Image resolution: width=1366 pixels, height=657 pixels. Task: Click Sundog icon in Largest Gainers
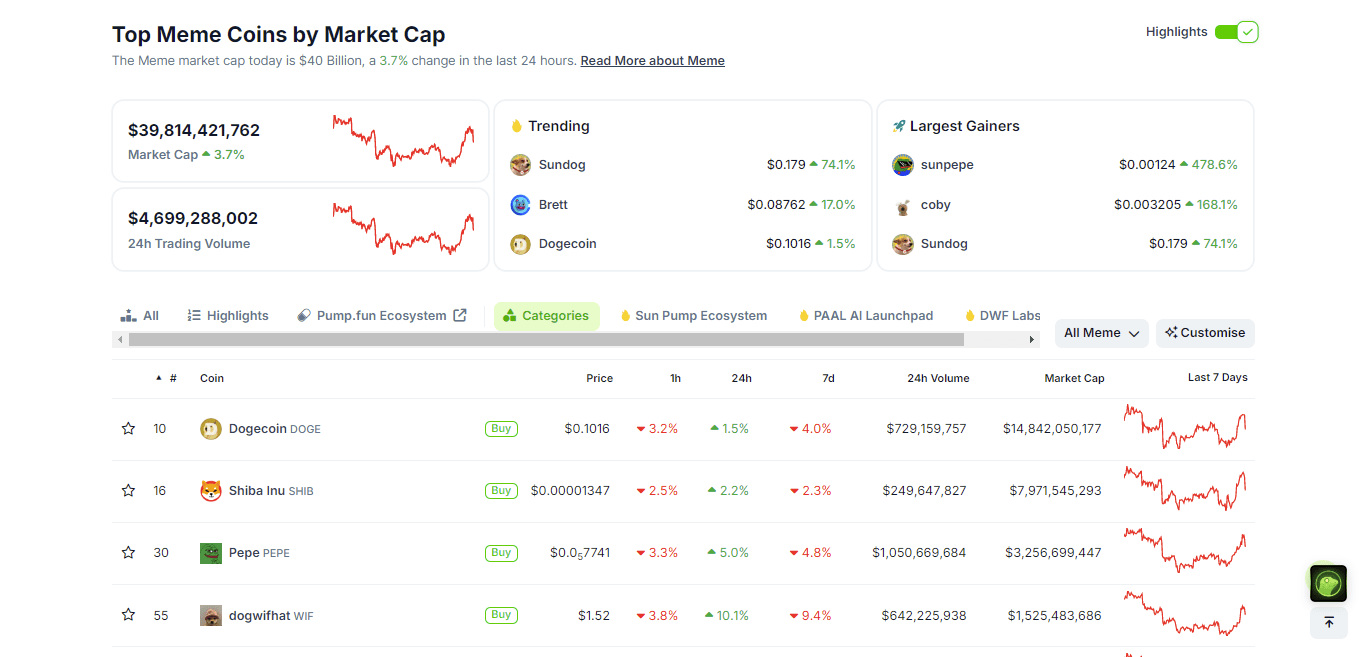click(x=903, y=244)
